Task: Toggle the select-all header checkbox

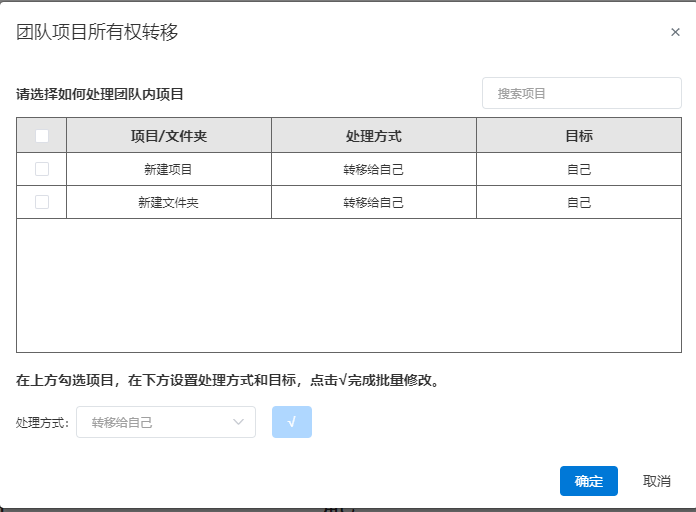Action: [42, 136]
